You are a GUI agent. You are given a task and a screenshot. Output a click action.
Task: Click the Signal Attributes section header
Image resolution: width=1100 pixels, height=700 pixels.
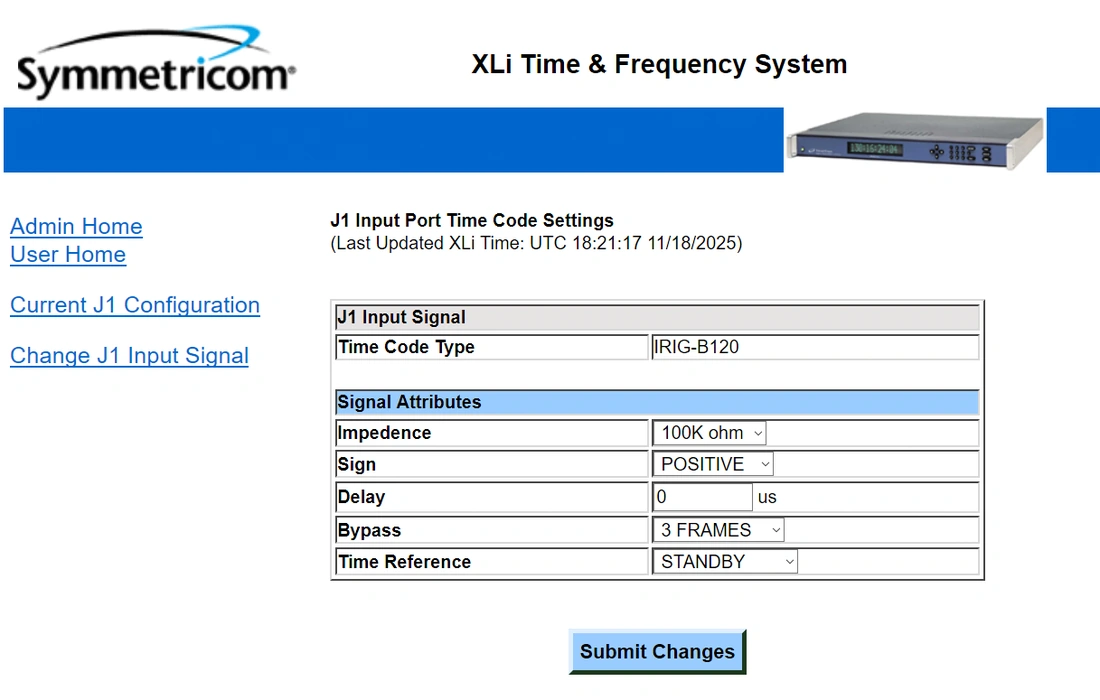click(x=409, y=402)
